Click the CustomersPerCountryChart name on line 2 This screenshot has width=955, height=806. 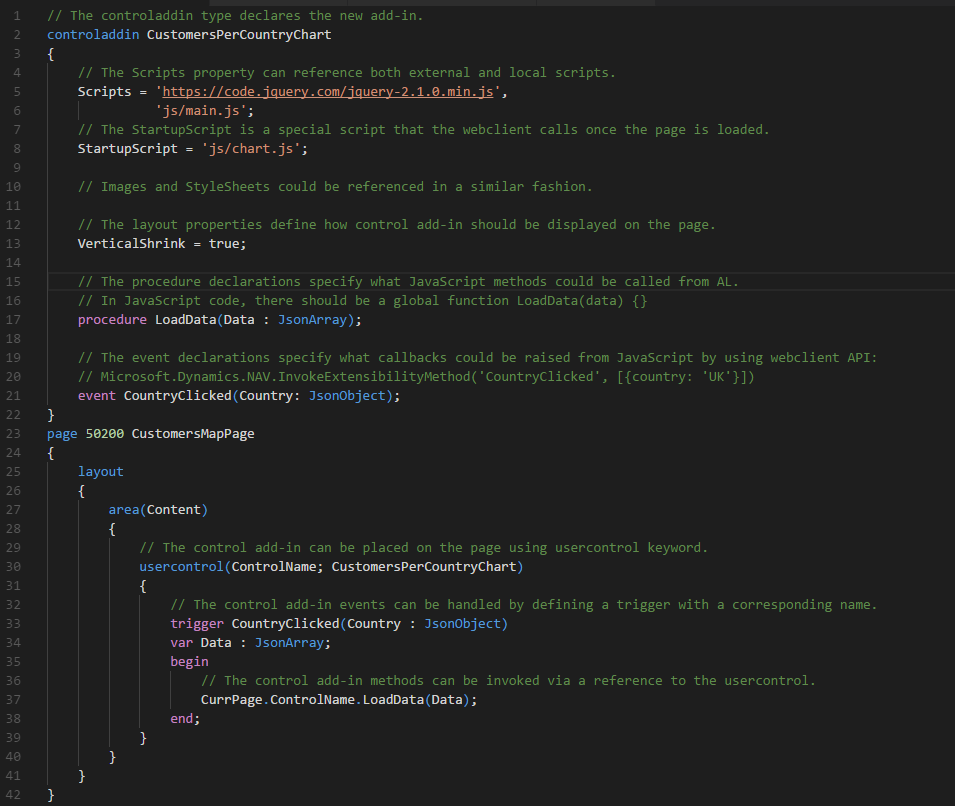pos(239,34)
